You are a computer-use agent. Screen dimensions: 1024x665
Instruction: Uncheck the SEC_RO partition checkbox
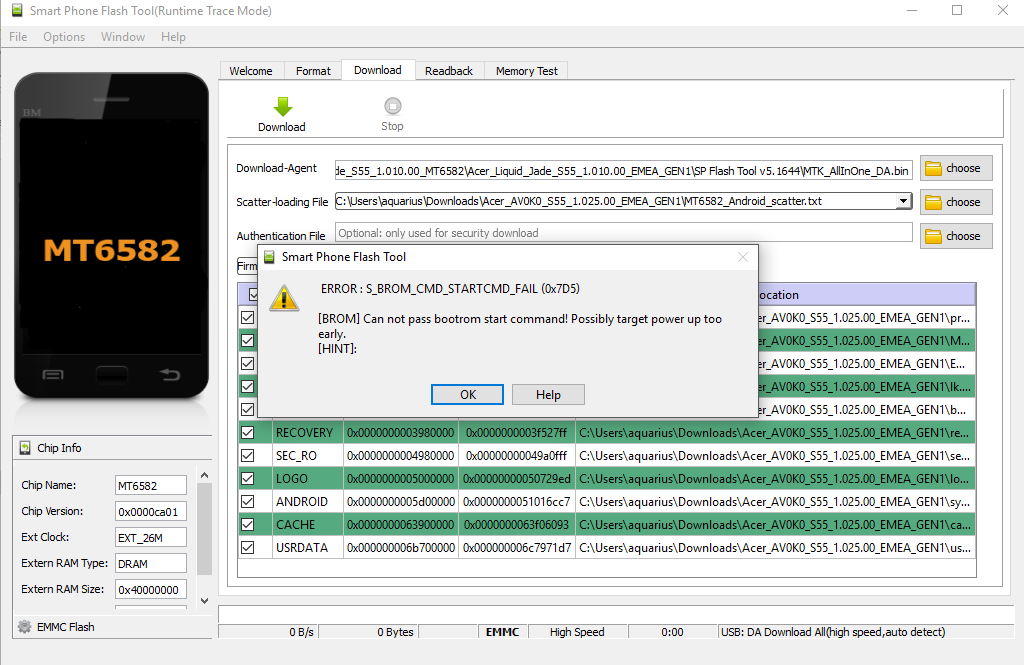pyautogui.click(x=248, y=455)
